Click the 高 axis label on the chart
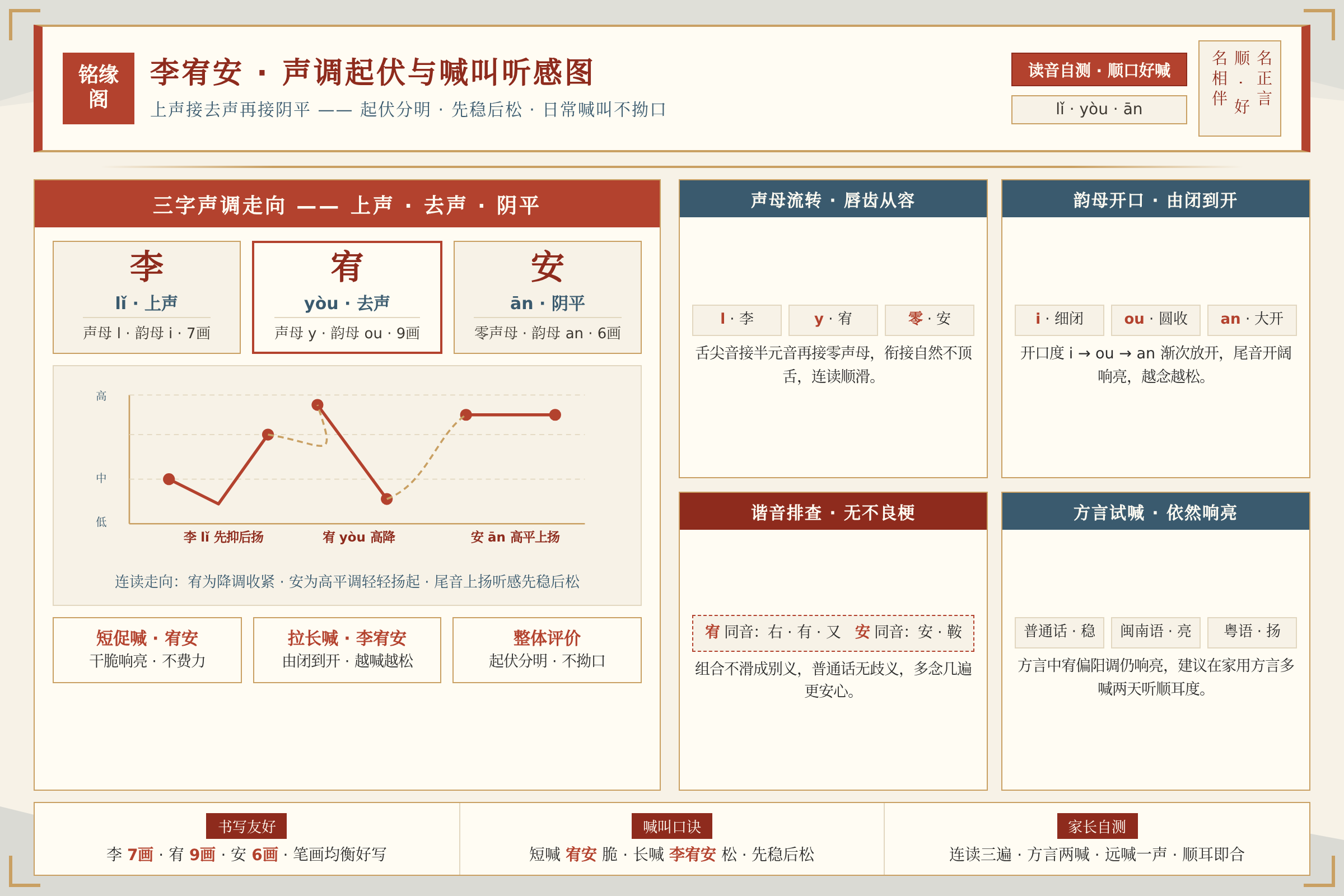 (101, 396)
